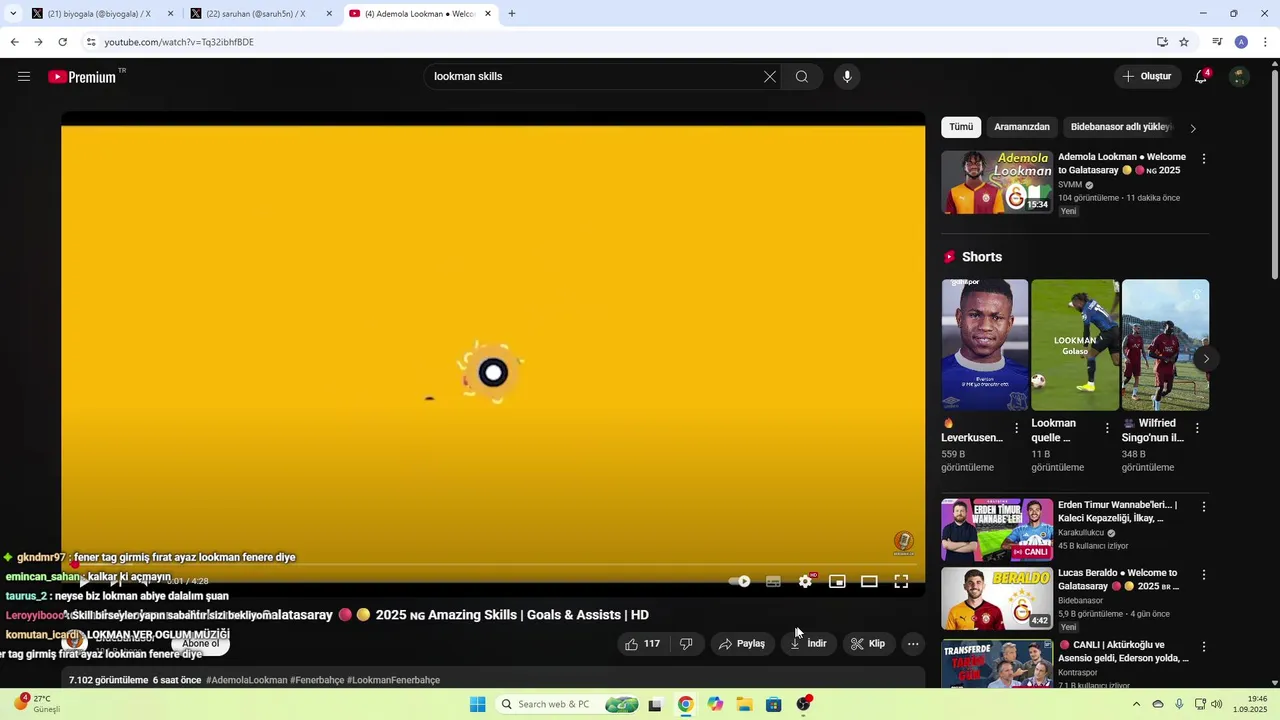Click the Klip button
The width and height of the screenshot is (1280, 720).
tap(868, 644)
